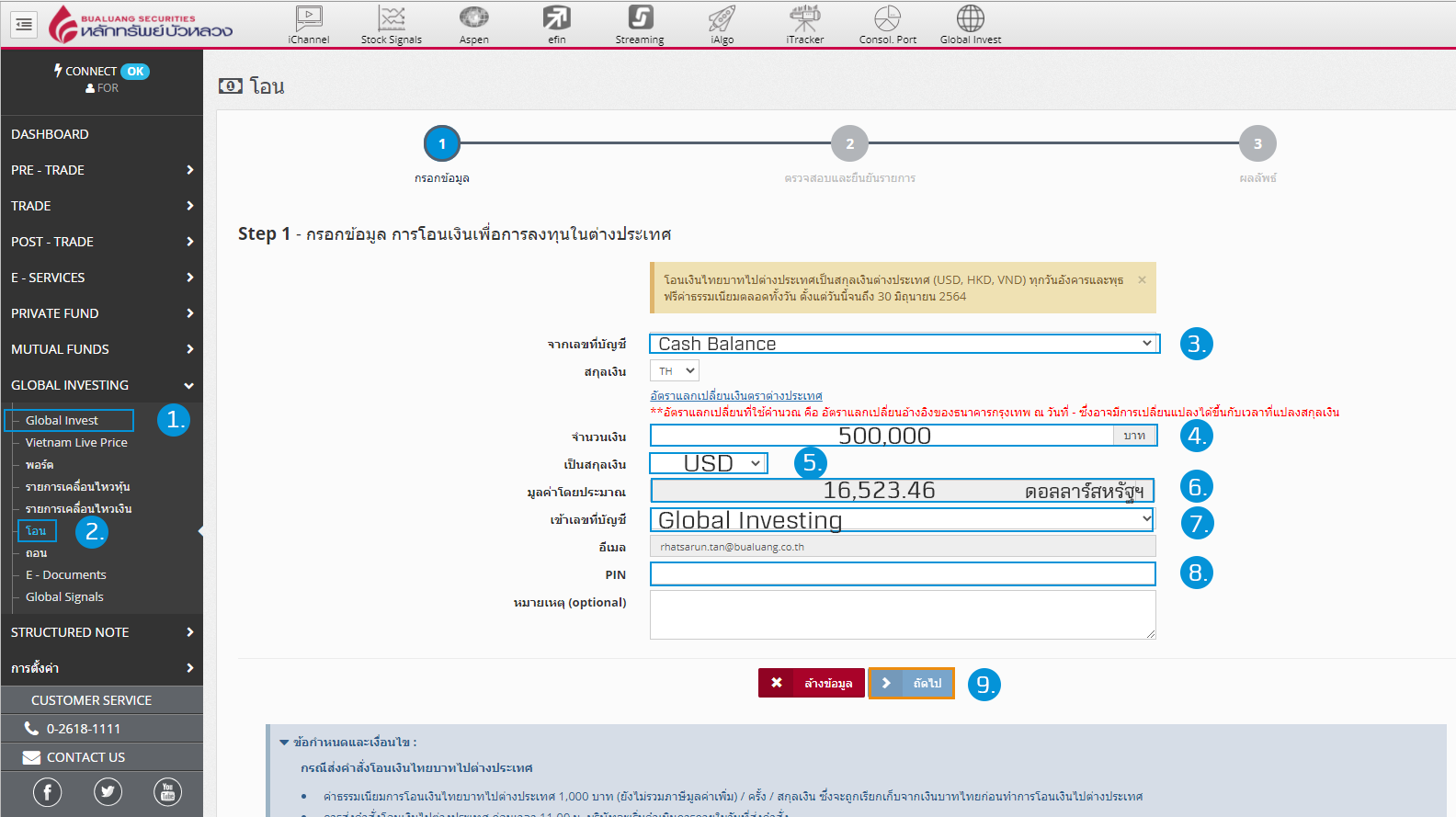Click the Bualuang Securities logo
The width and height of the screenshot is (1456, 817).
pos(141,25)
